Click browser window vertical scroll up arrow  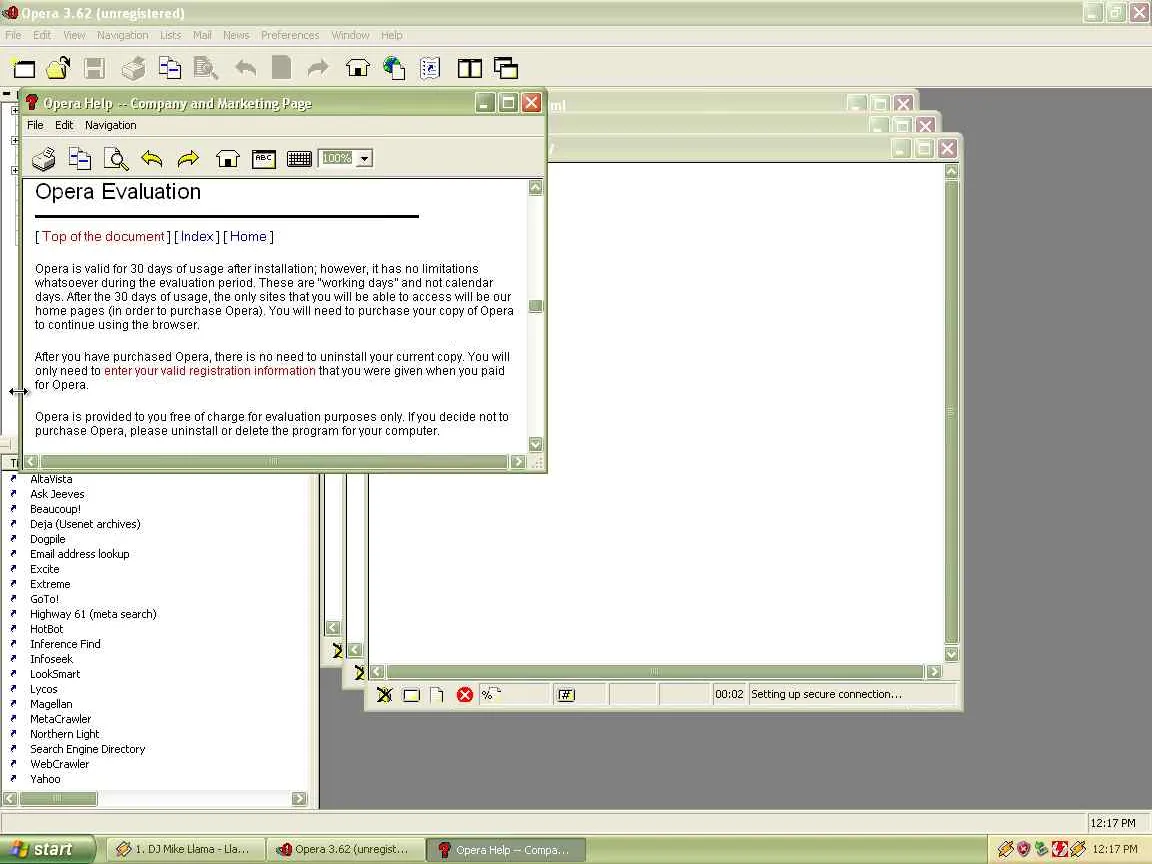[951, 171]
